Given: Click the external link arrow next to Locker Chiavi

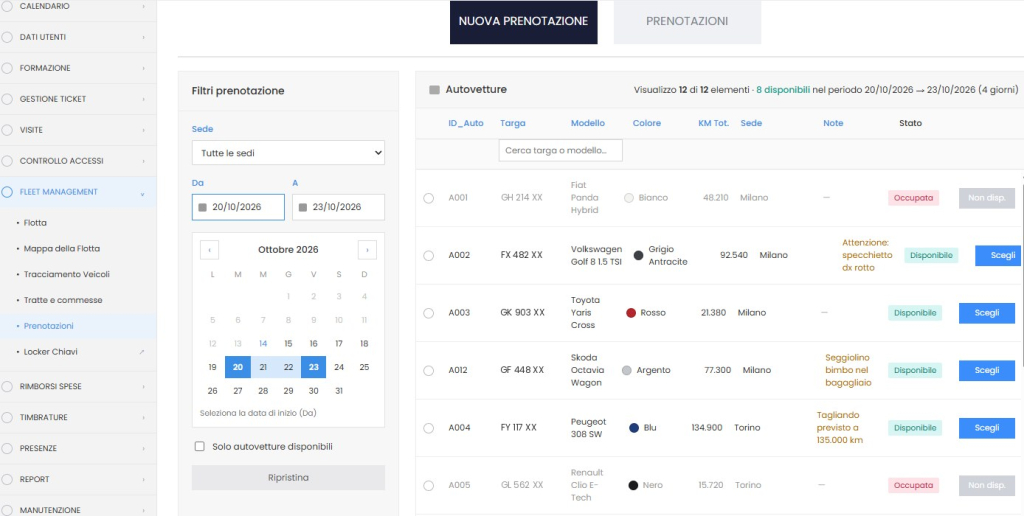Looking at the screenshot, I should 142,352.
